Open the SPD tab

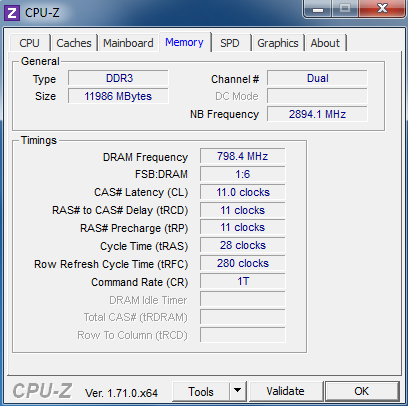pos(230,43)
